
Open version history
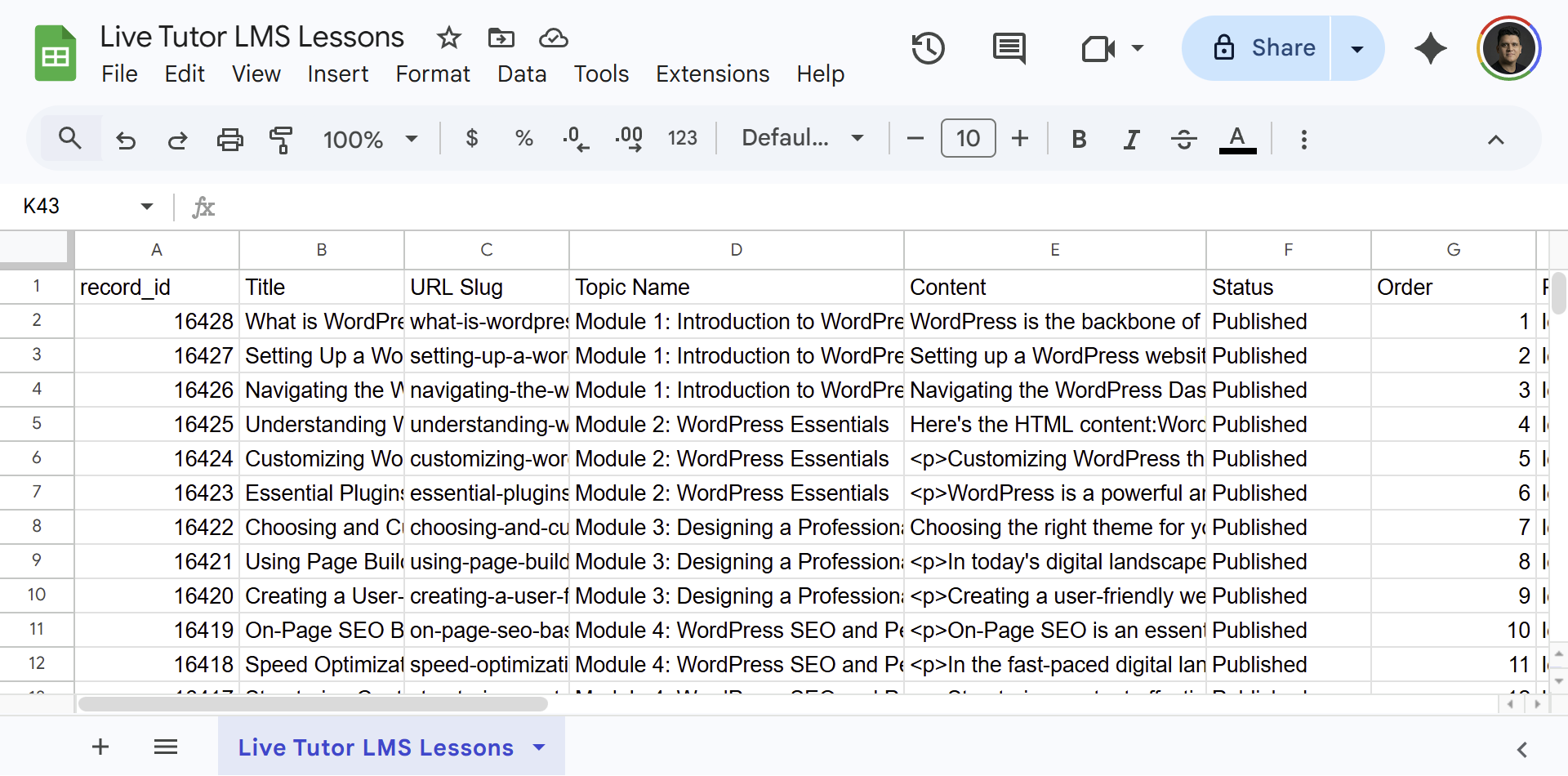[x=927, y=48]
